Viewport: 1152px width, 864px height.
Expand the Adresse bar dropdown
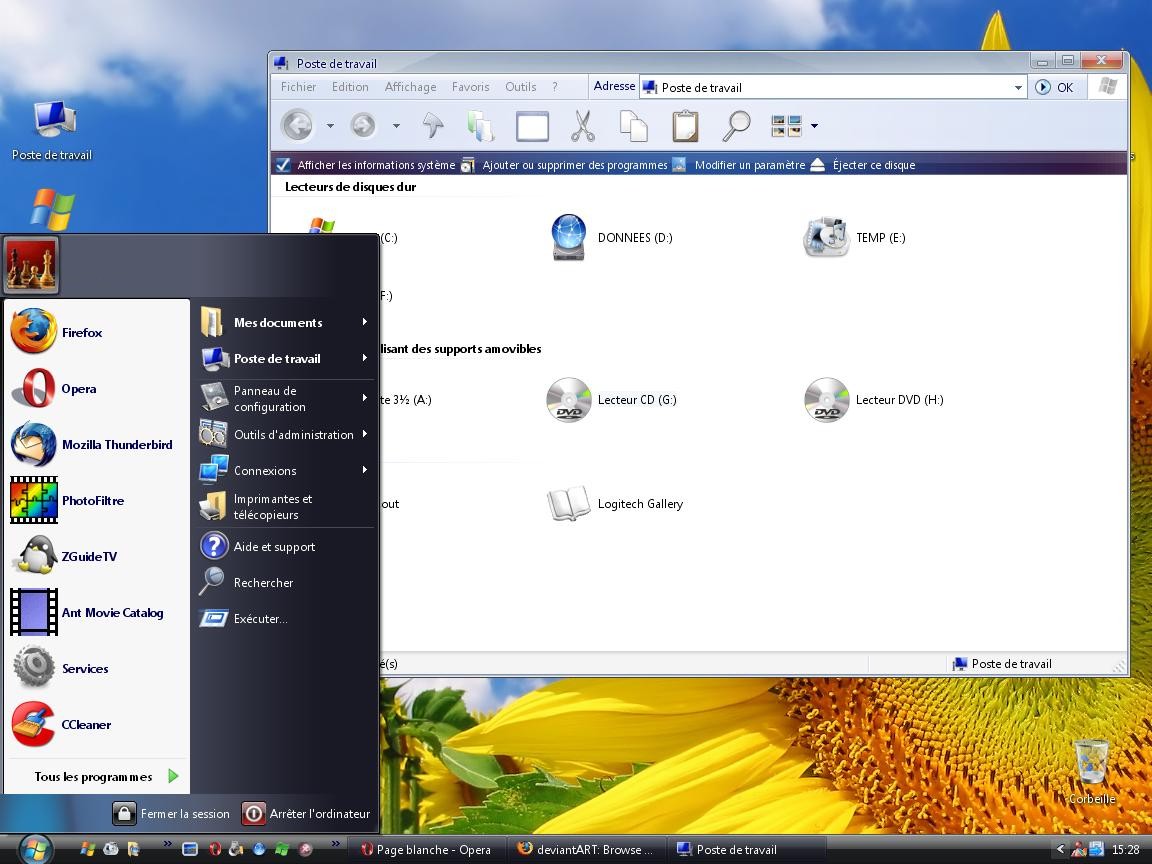coord(1018,88)
